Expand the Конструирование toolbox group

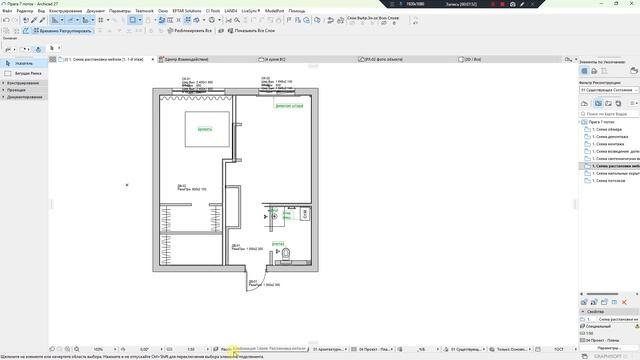[24, 83]
